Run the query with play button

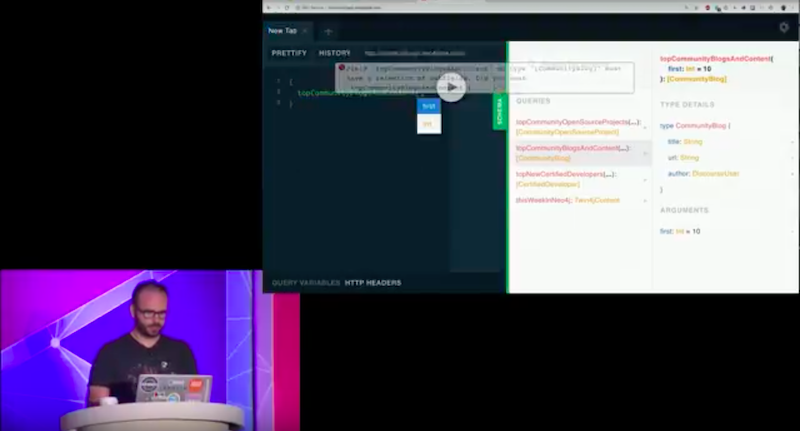click(451, 87)
